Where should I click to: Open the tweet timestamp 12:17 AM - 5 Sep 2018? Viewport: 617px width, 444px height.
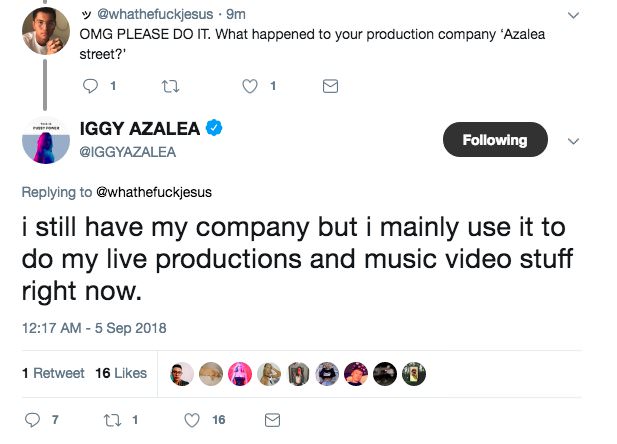(94, 327)
